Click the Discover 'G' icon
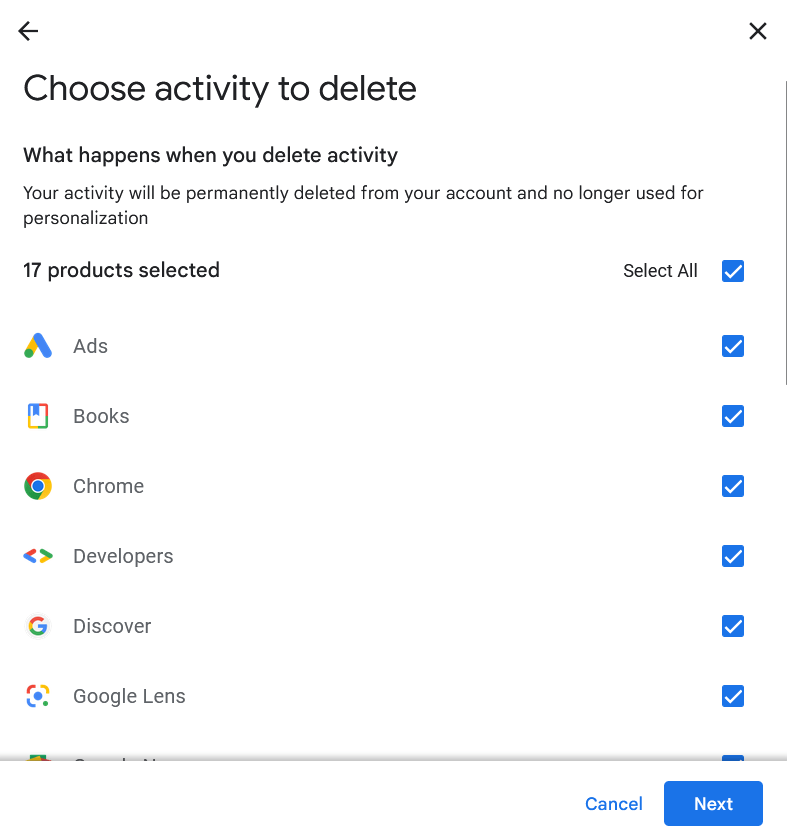787x836 pixels. (38, 626)
